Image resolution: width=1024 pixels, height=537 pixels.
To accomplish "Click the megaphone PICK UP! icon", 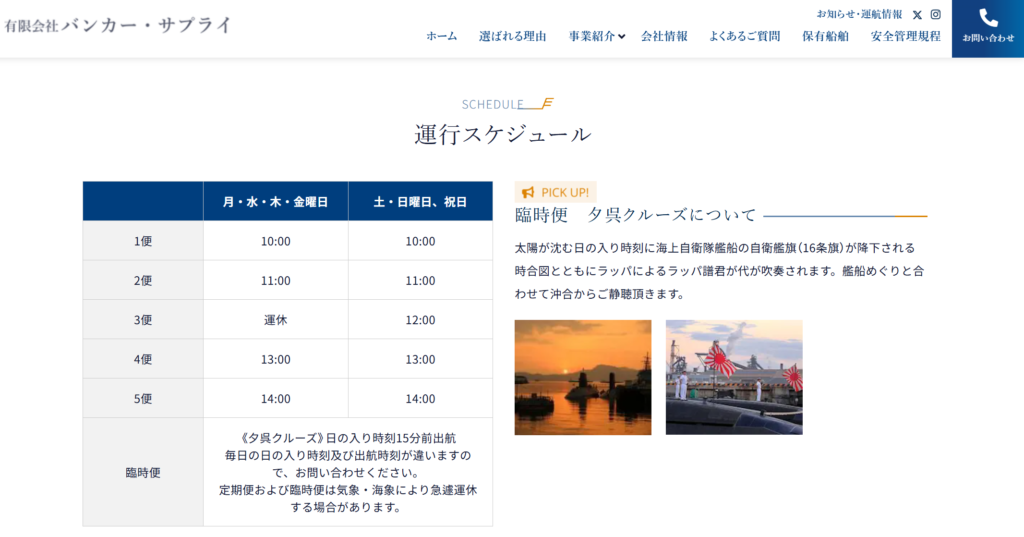I will (528, 192).
